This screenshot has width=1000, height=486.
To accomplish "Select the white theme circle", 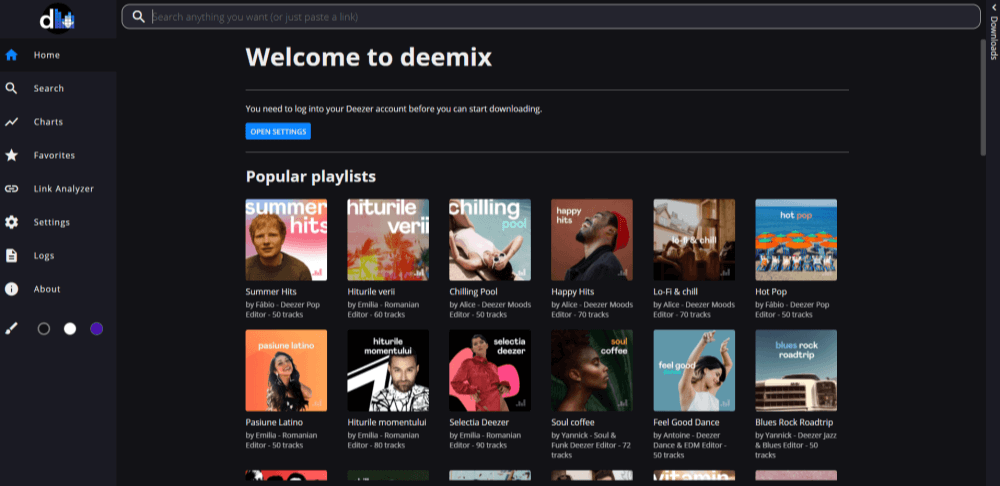I will click(70, 328).
